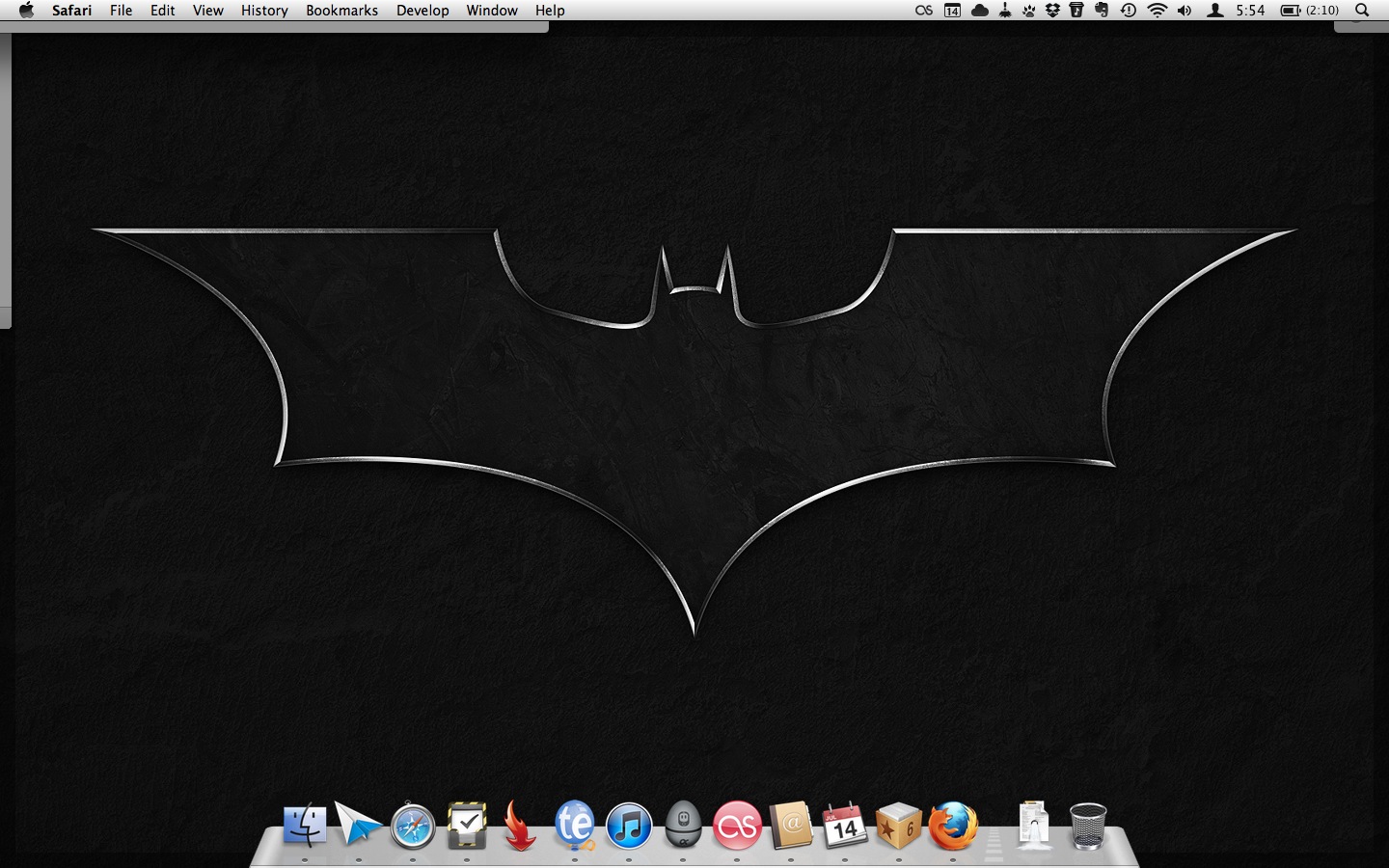Open the battery status (2:10) menu
The width and height of the screenshot is (1389, 868).
point(1310,11)
